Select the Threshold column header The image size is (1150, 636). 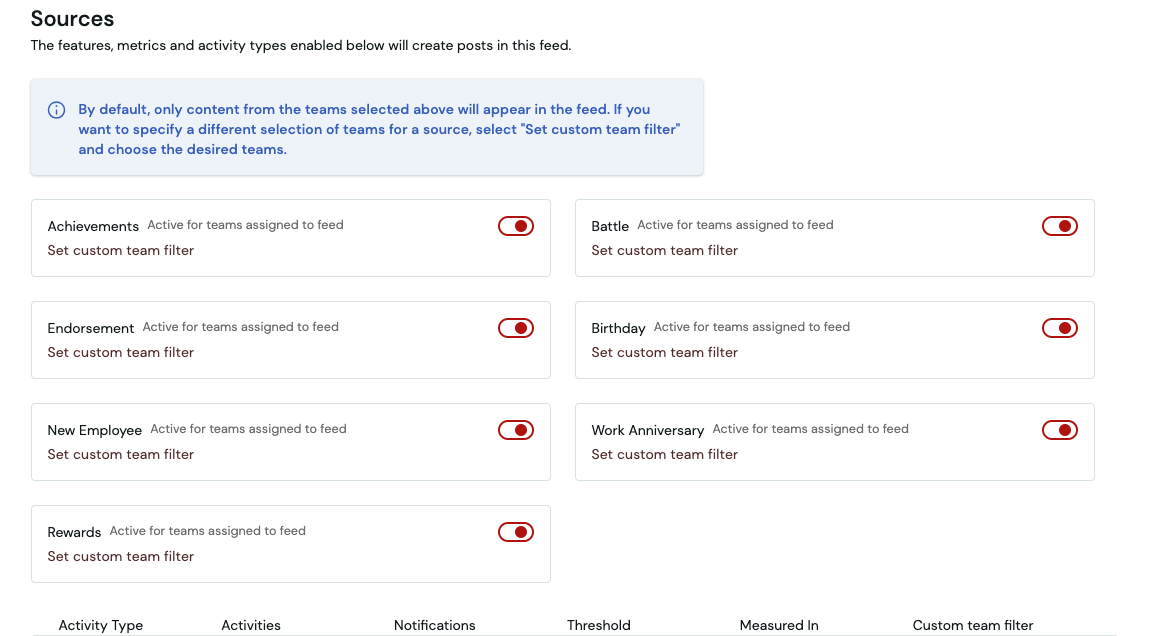click(x=598, y=626)
